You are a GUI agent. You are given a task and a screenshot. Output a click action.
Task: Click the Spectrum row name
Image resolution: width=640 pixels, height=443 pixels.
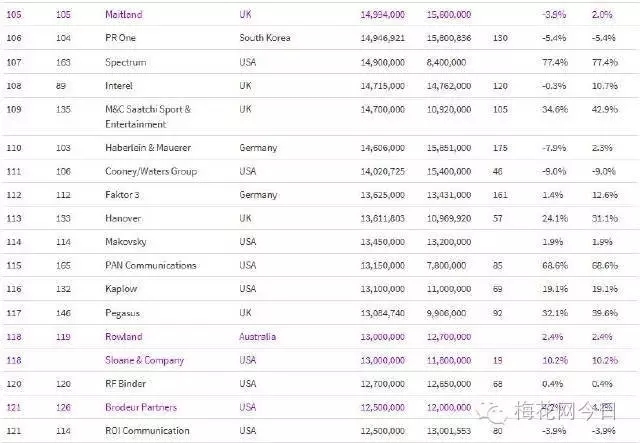click(125, 62)
